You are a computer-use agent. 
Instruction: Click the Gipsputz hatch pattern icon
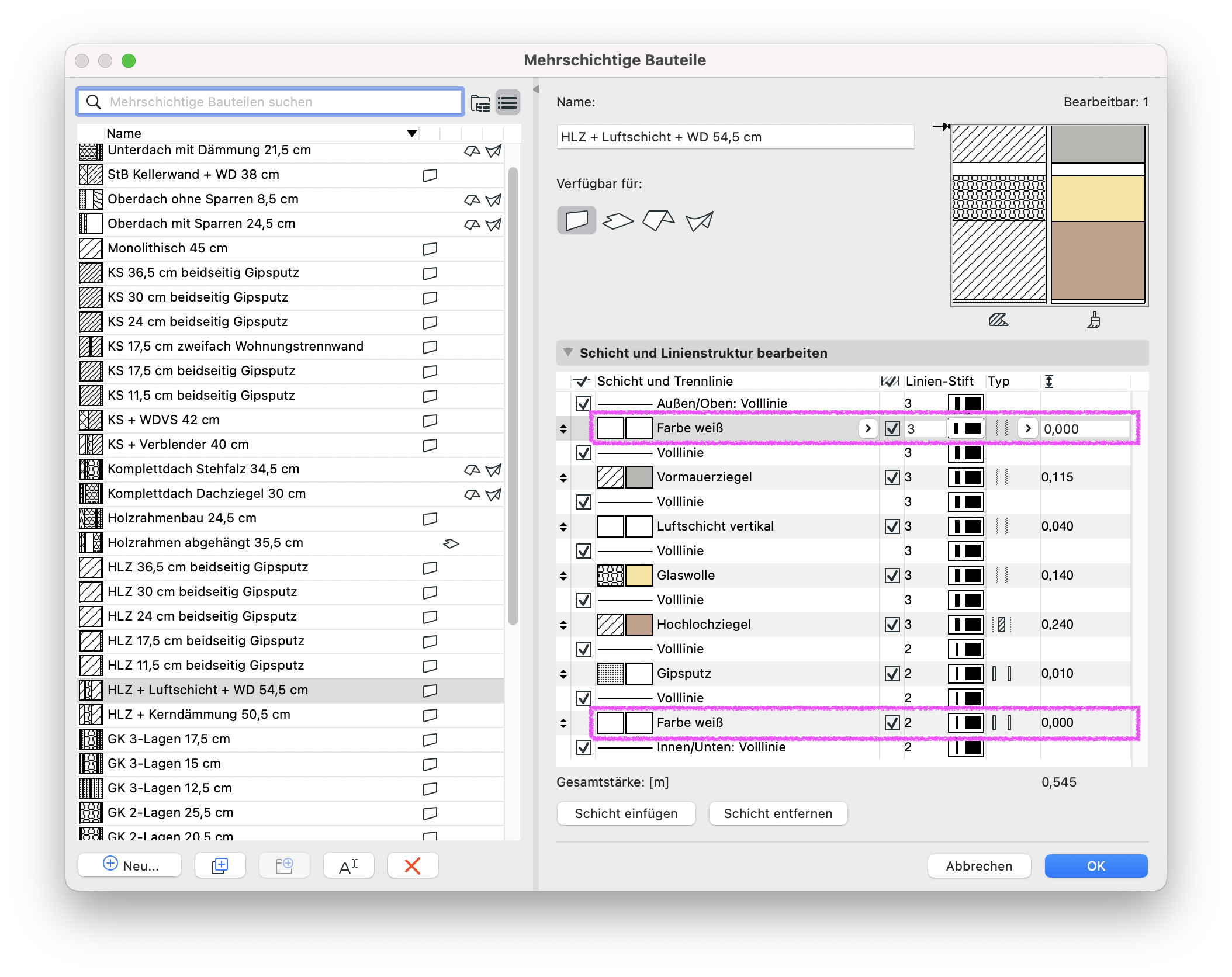pos(611,674)
